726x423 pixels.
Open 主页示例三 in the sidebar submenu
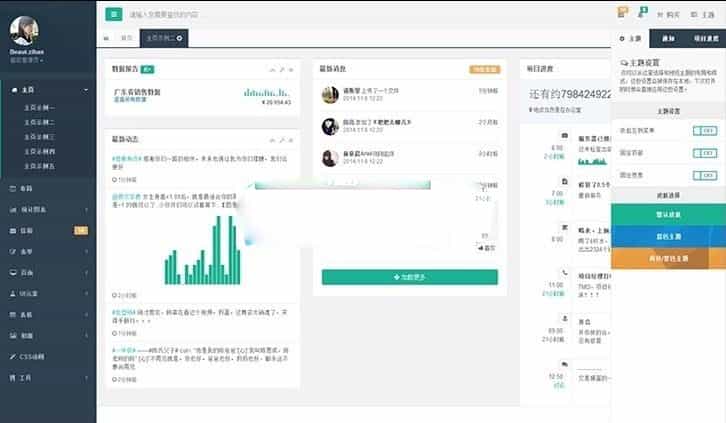point(39,137)
